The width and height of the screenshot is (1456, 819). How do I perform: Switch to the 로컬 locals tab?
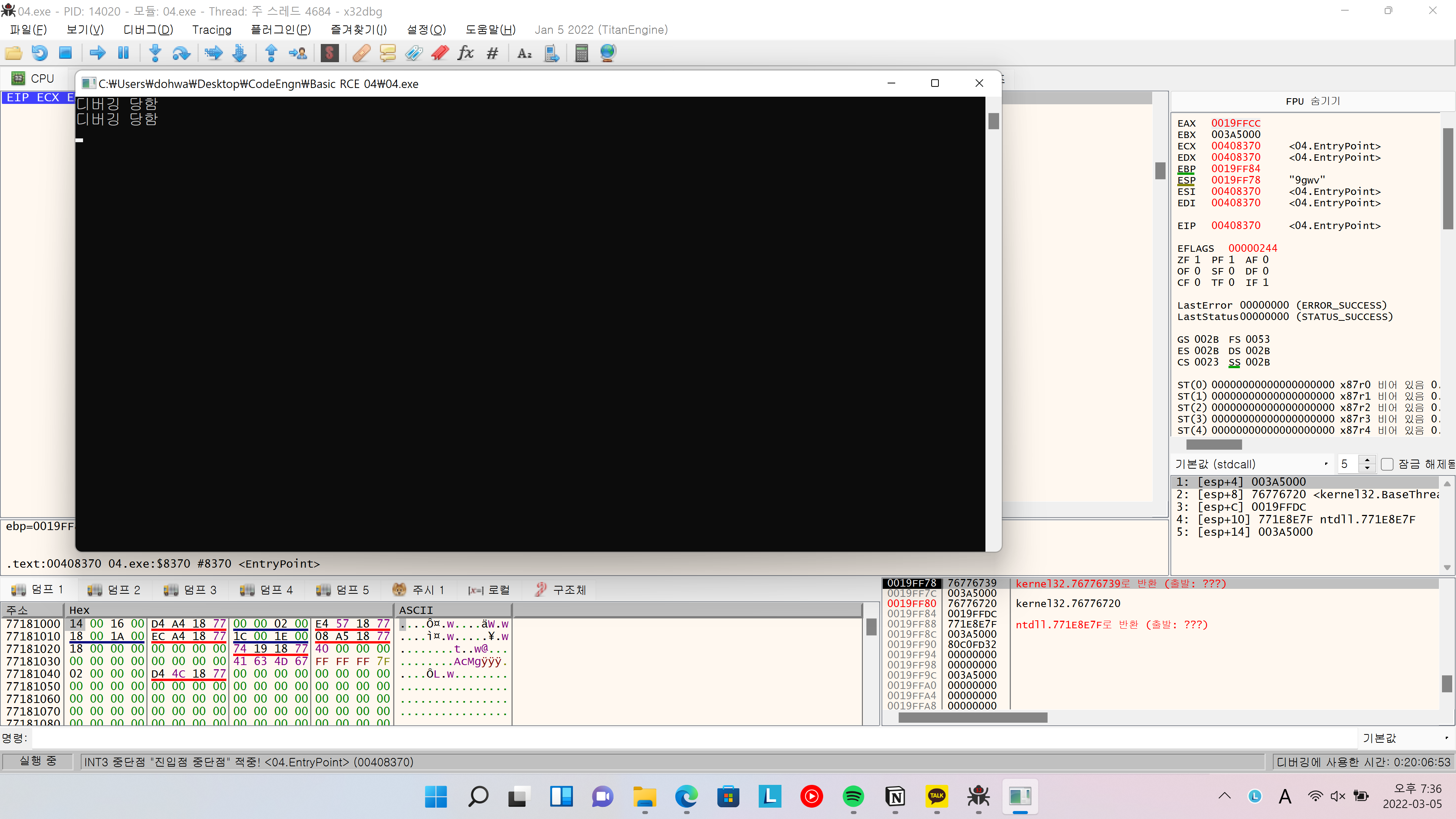pyautogui.click(x=489, y=590)
